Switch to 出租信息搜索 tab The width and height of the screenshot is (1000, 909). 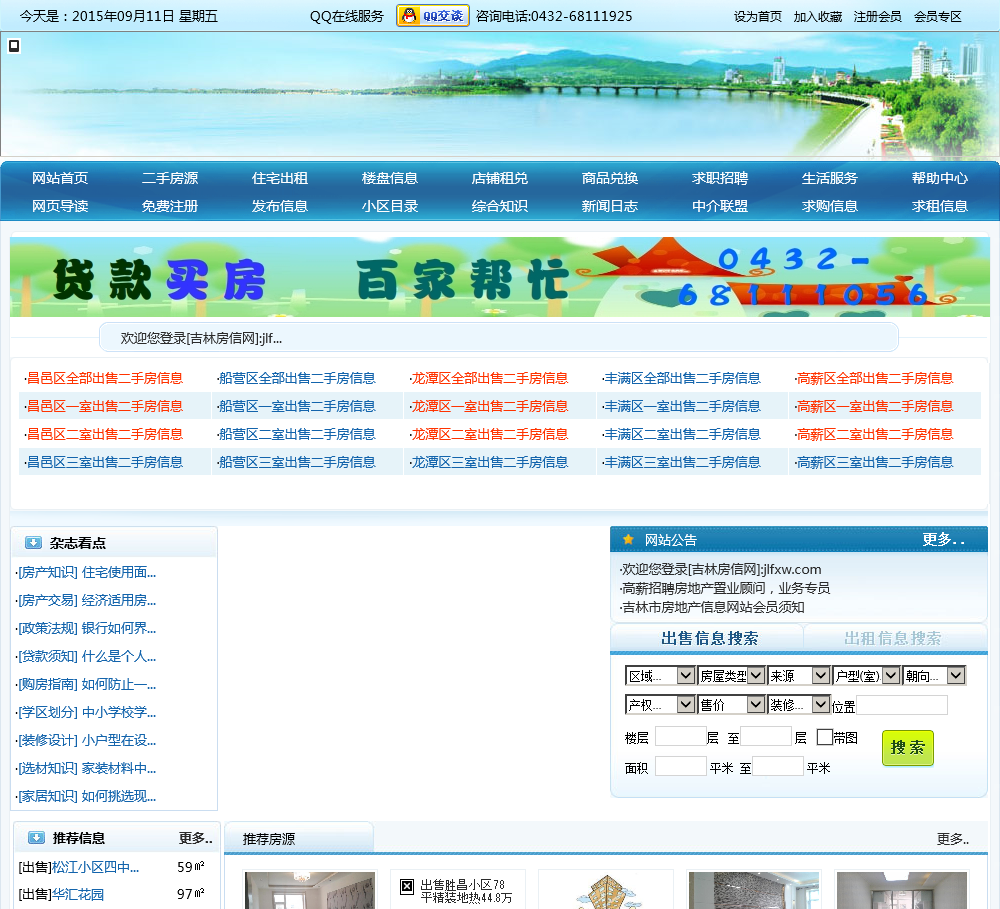click(x=893, y=638)
